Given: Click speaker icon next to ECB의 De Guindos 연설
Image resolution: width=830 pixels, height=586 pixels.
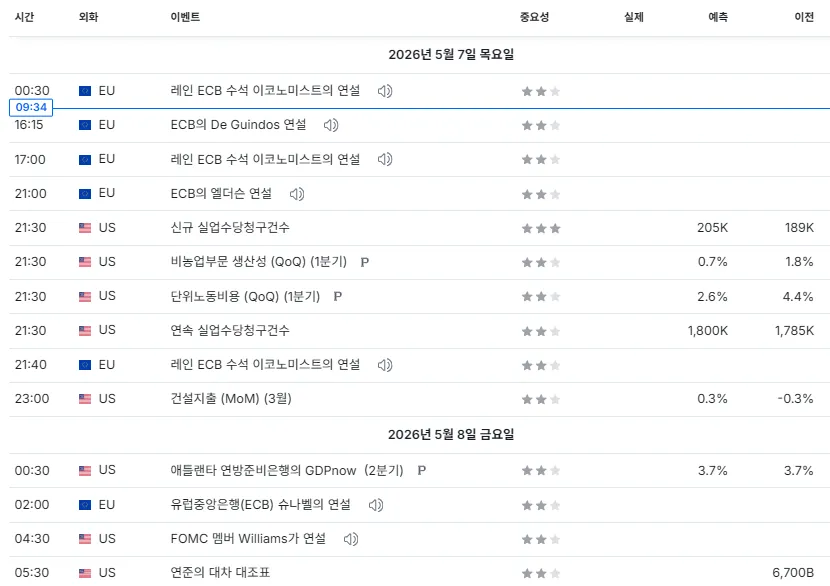Looking at the screenshot, I should (x=331, y=125).
